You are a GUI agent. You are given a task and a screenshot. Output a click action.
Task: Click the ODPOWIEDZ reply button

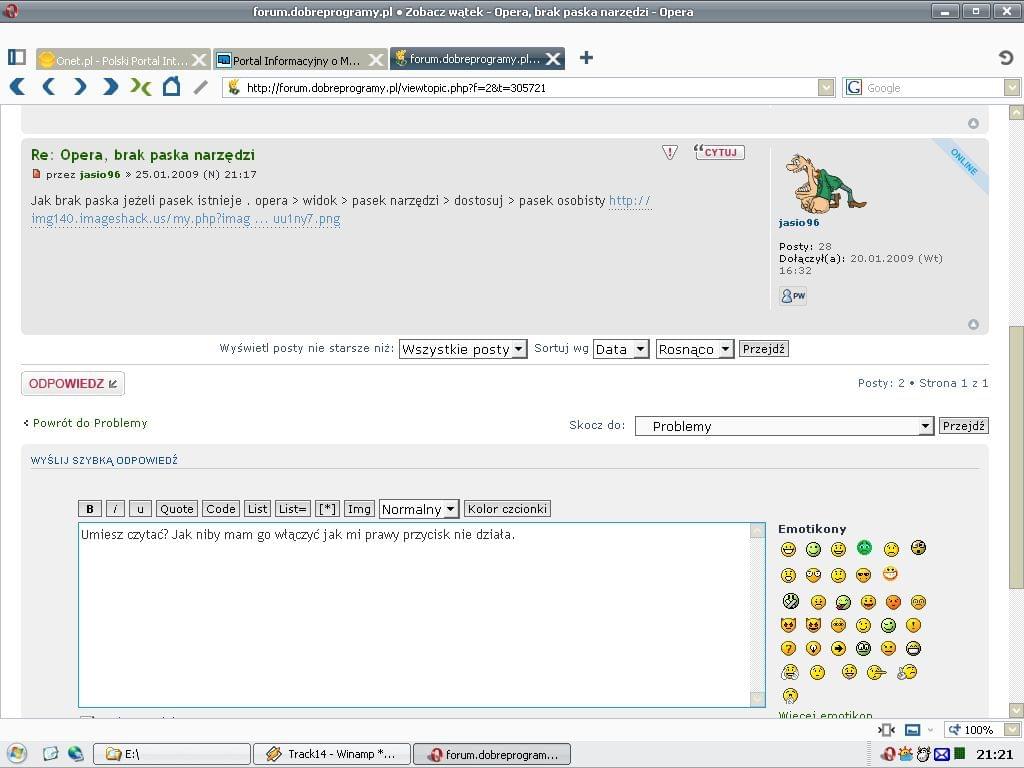point(72,383)
